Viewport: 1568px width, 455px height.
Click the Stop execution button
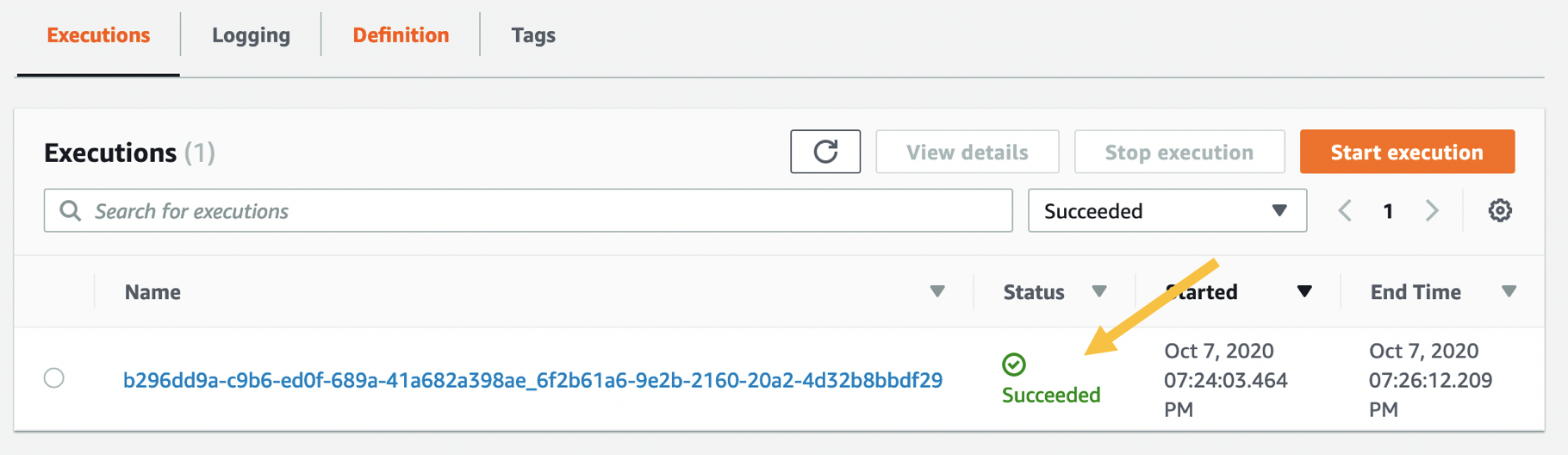pyautogui.click(x=1179, y=152)
